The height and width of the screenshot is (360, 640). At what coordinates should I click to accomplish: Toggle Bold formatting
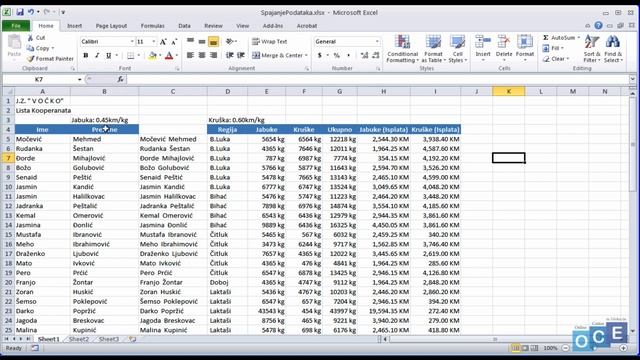[86, 55]
